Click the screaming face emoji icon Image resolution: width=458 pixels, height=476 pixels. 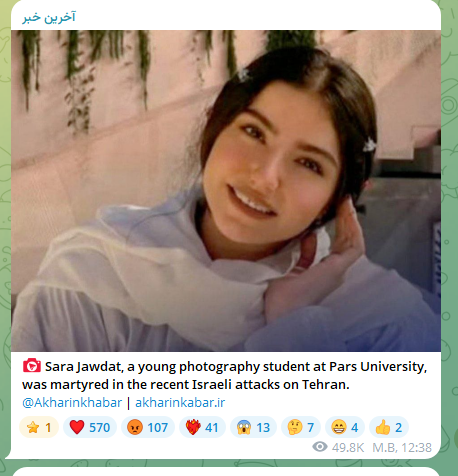(x=244, y=427)
